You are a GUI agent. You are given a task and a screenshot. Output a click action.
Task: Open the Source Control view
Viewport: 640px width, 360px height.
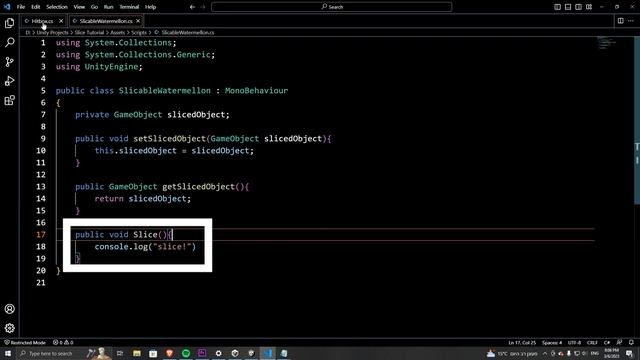9,62
